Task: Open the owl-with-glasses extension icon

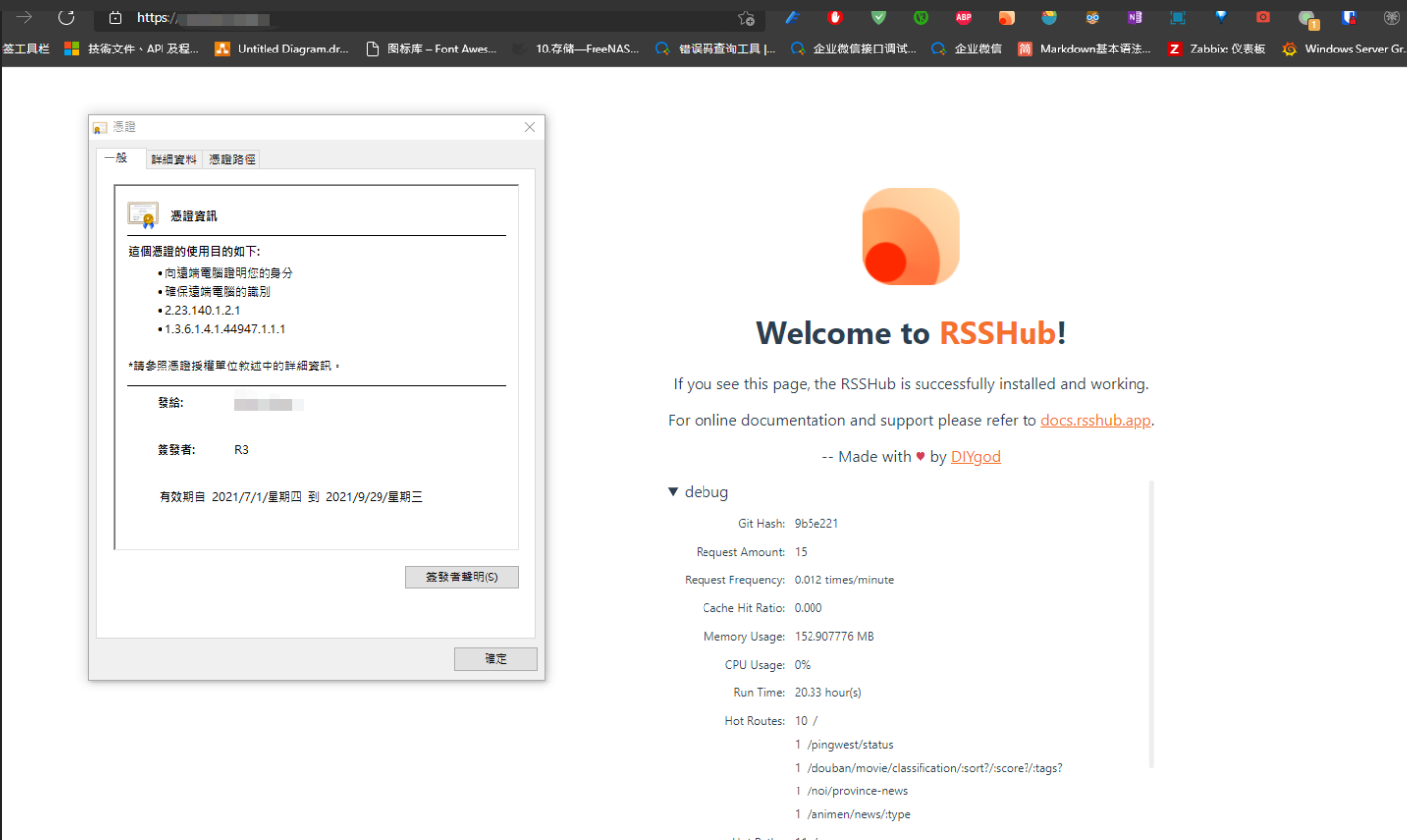Action: 1092,17
